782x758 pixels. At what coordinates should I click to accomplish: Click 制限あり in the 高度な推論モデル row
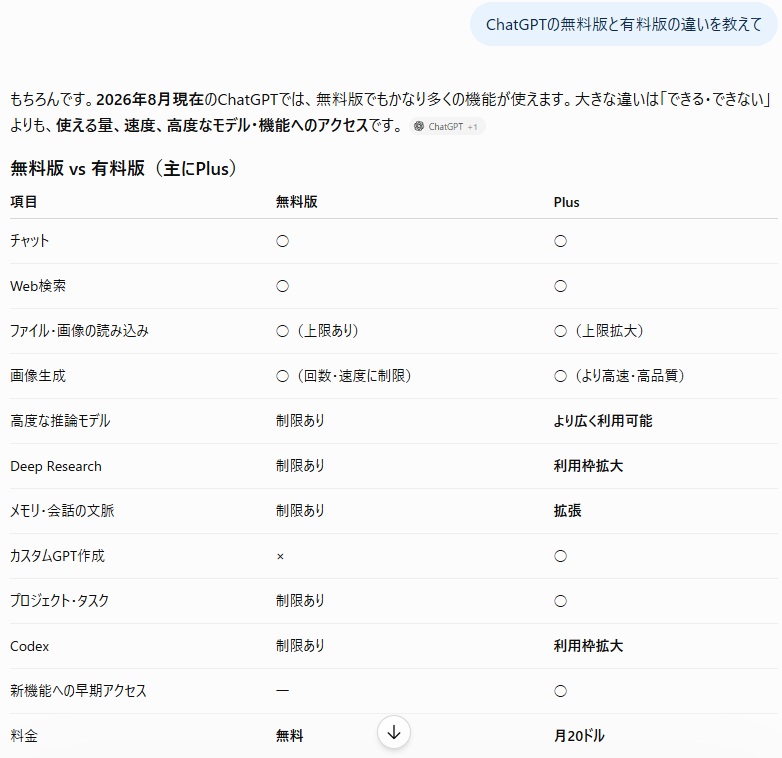(300, 421)
